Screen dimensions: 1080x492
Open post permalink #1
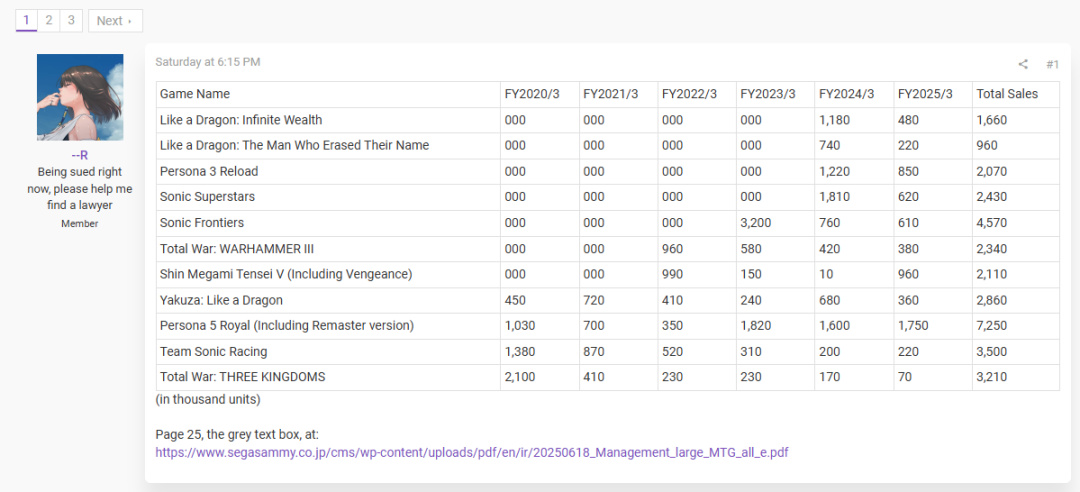coord(1052,64)
